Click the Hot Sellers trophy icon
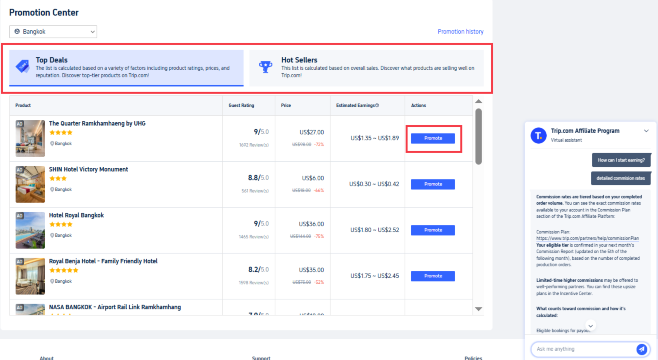 pyautogui.click(x=265, y=67)
